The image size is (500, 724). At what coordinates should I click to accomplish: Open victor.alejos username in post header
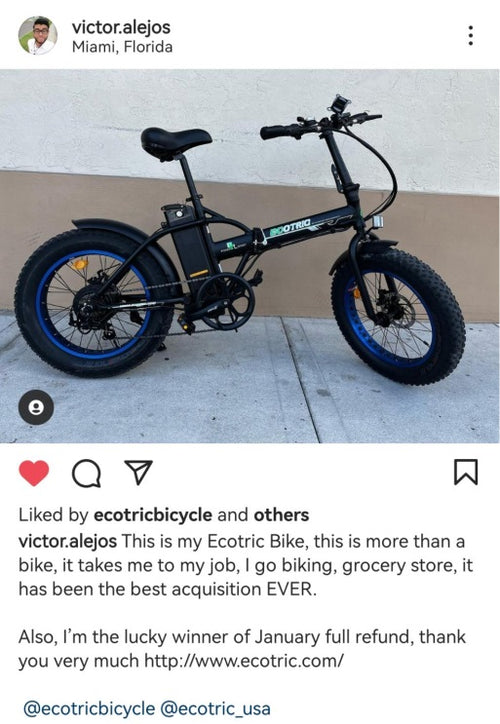pyautogui.click(x=121, y=27)
